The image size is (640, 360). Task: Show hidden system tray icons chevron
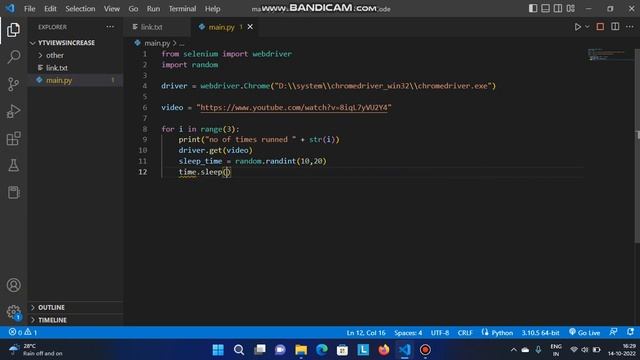pos(513,350)
